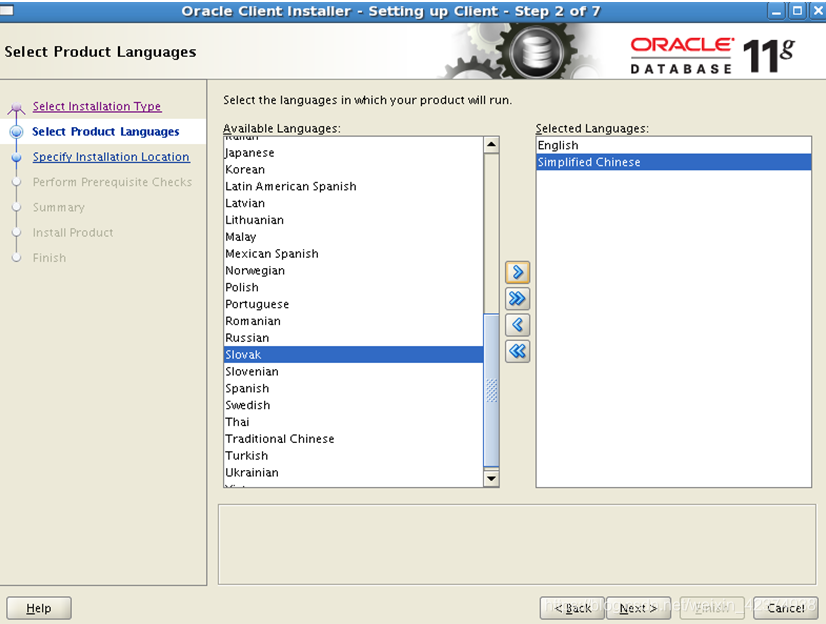Select Lithuanian in the list
This screenshot has height=624, width=826.
[x=353, y=220]
